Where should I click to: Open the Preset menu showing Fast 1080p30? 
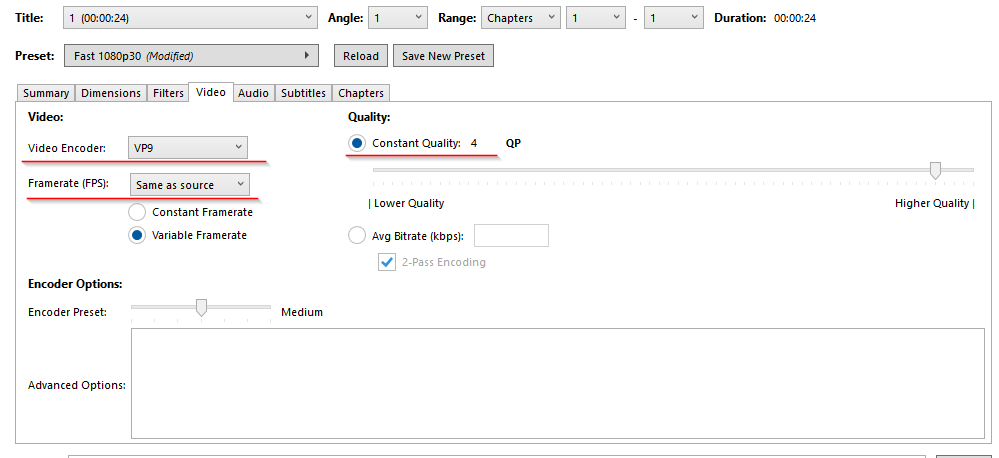pos(191,55)
